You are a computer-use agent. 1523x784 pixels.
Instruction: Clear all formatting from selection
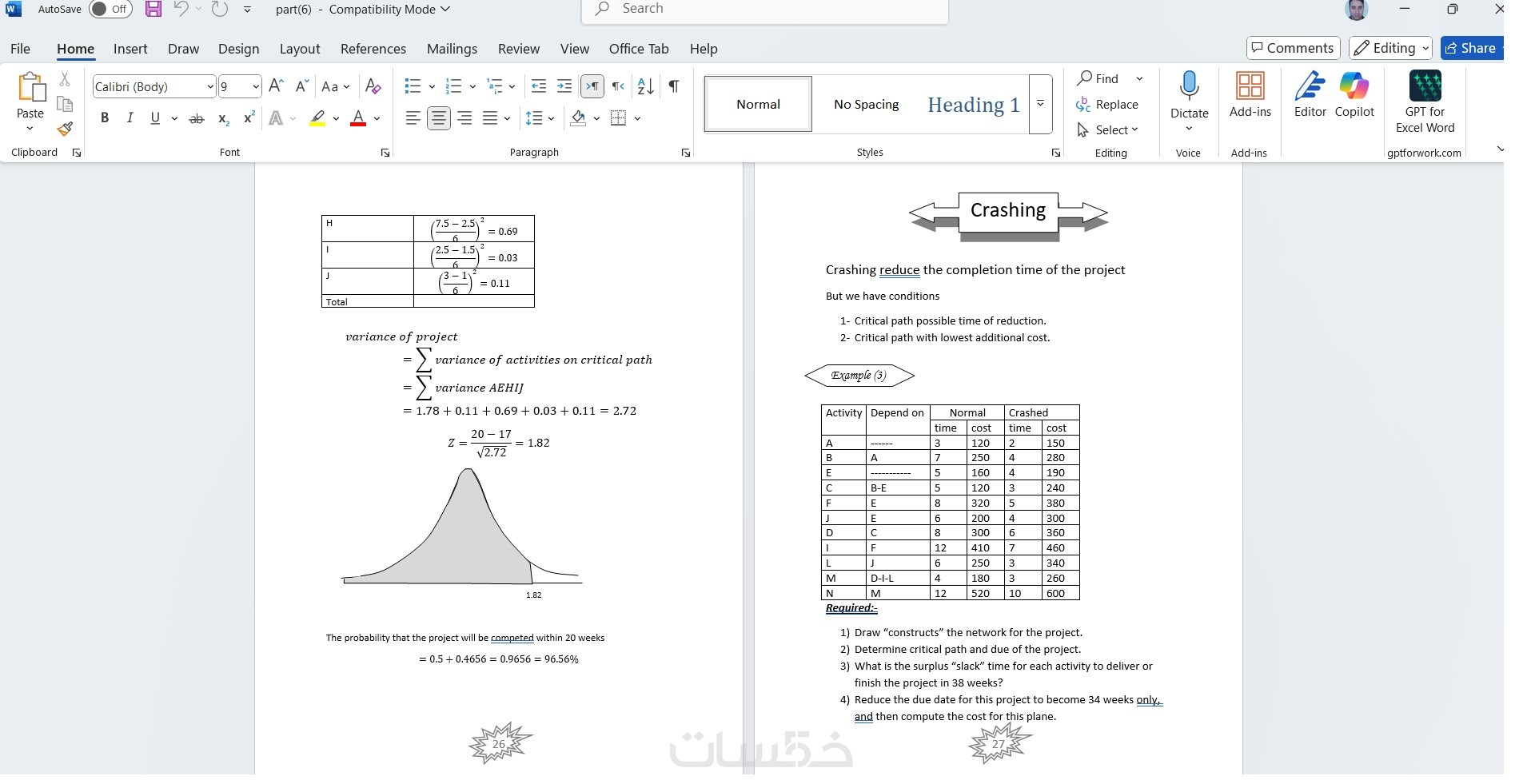tap(373, 86)
